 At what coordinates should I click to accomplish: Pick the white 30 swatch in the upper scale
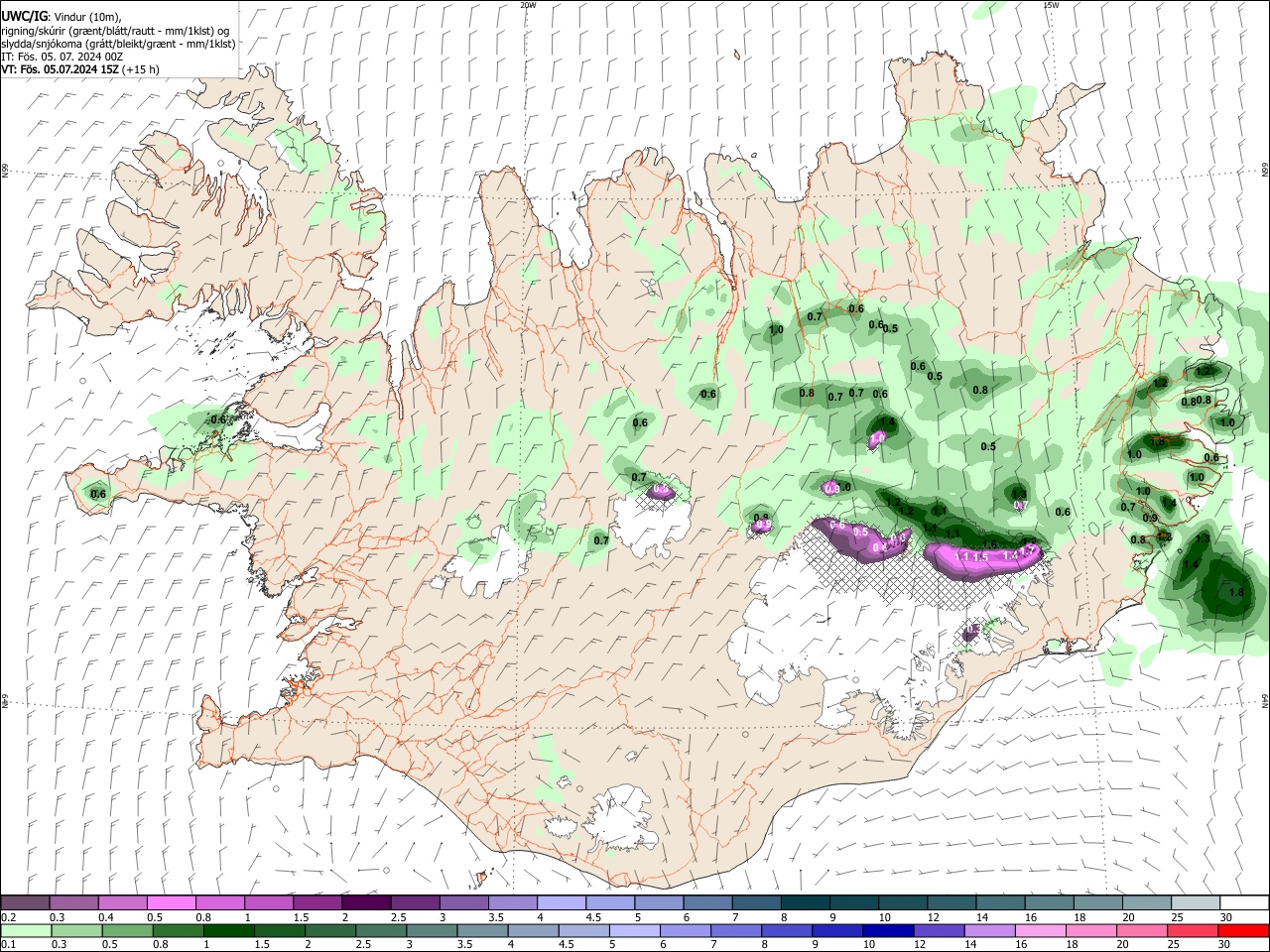click(1242, 902)
